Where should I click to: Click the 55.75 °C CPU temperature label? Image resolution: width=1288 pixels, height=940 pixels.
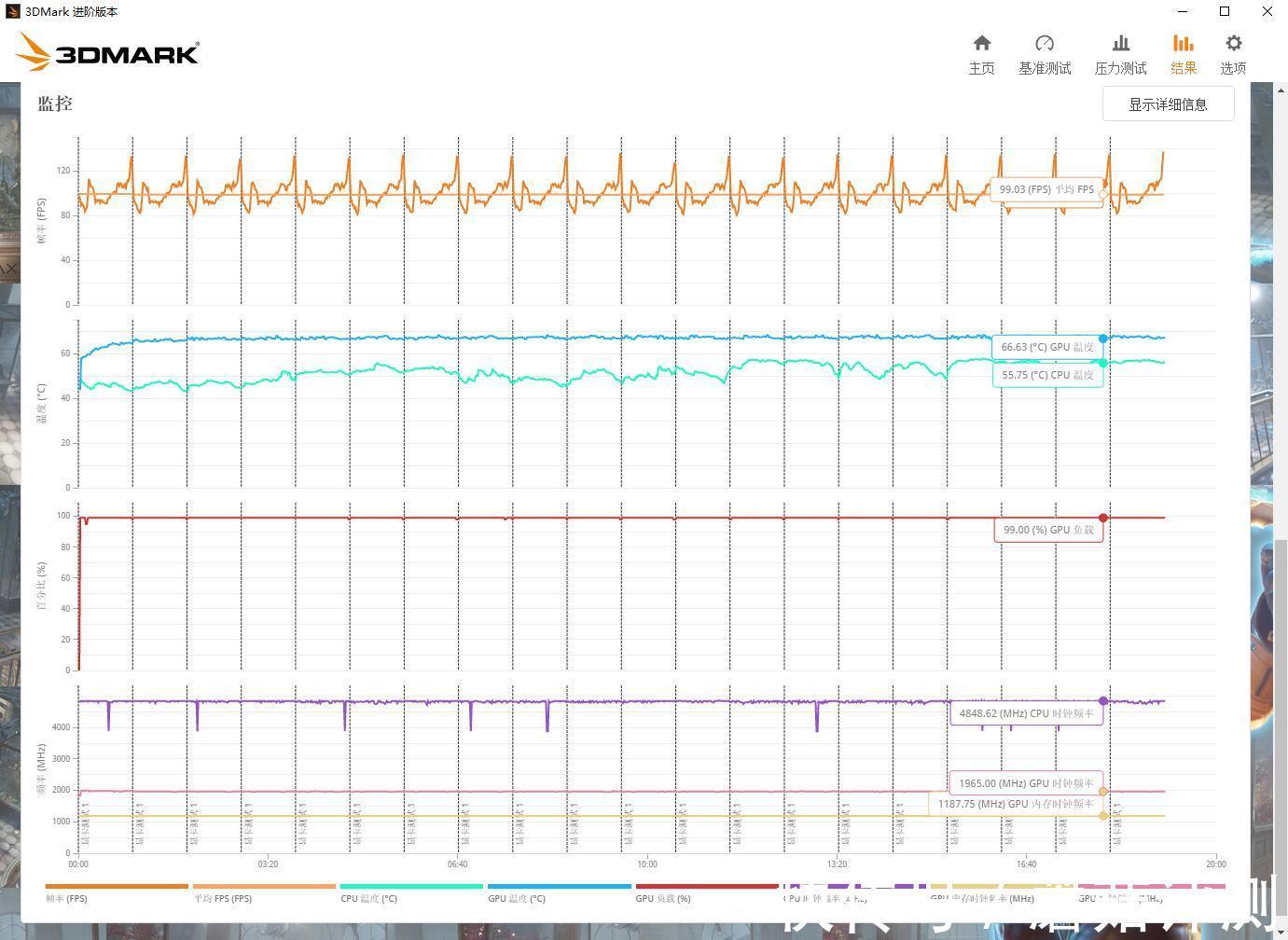(x=1047, y=375)
